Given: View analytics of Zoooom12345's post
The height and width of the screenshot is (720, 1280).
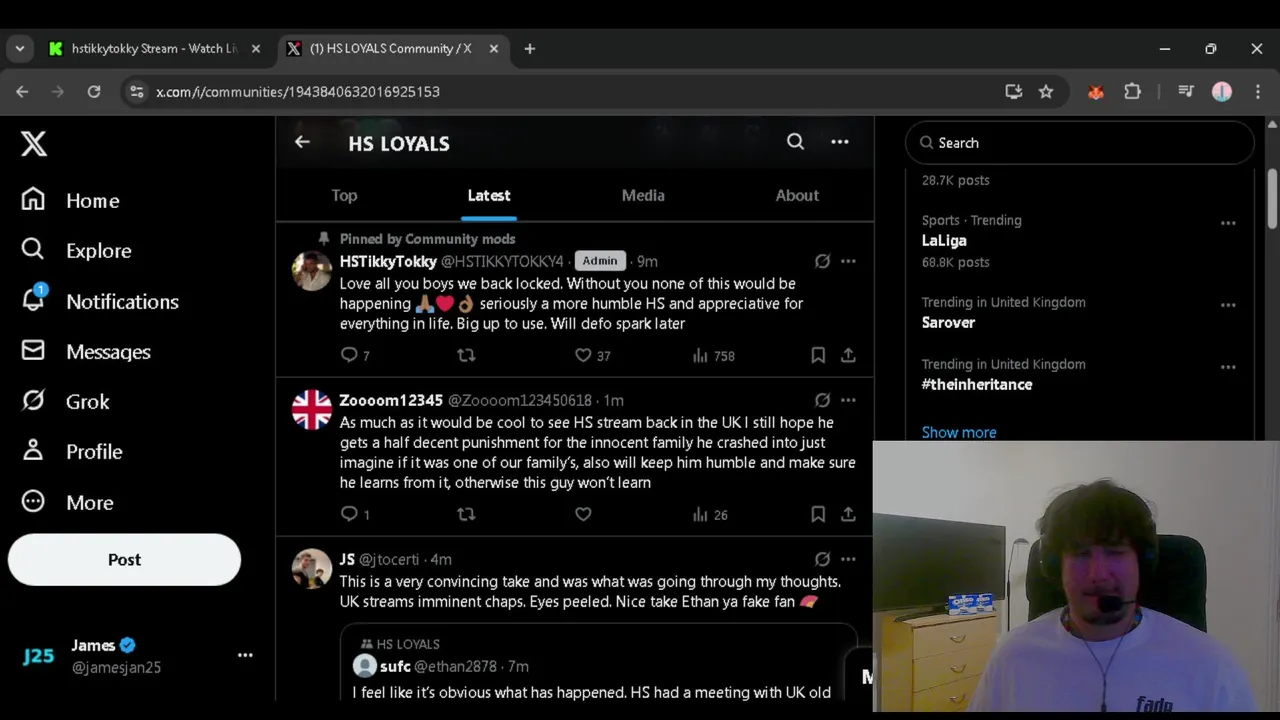Looking at the screenshot, I should point(710,515).
